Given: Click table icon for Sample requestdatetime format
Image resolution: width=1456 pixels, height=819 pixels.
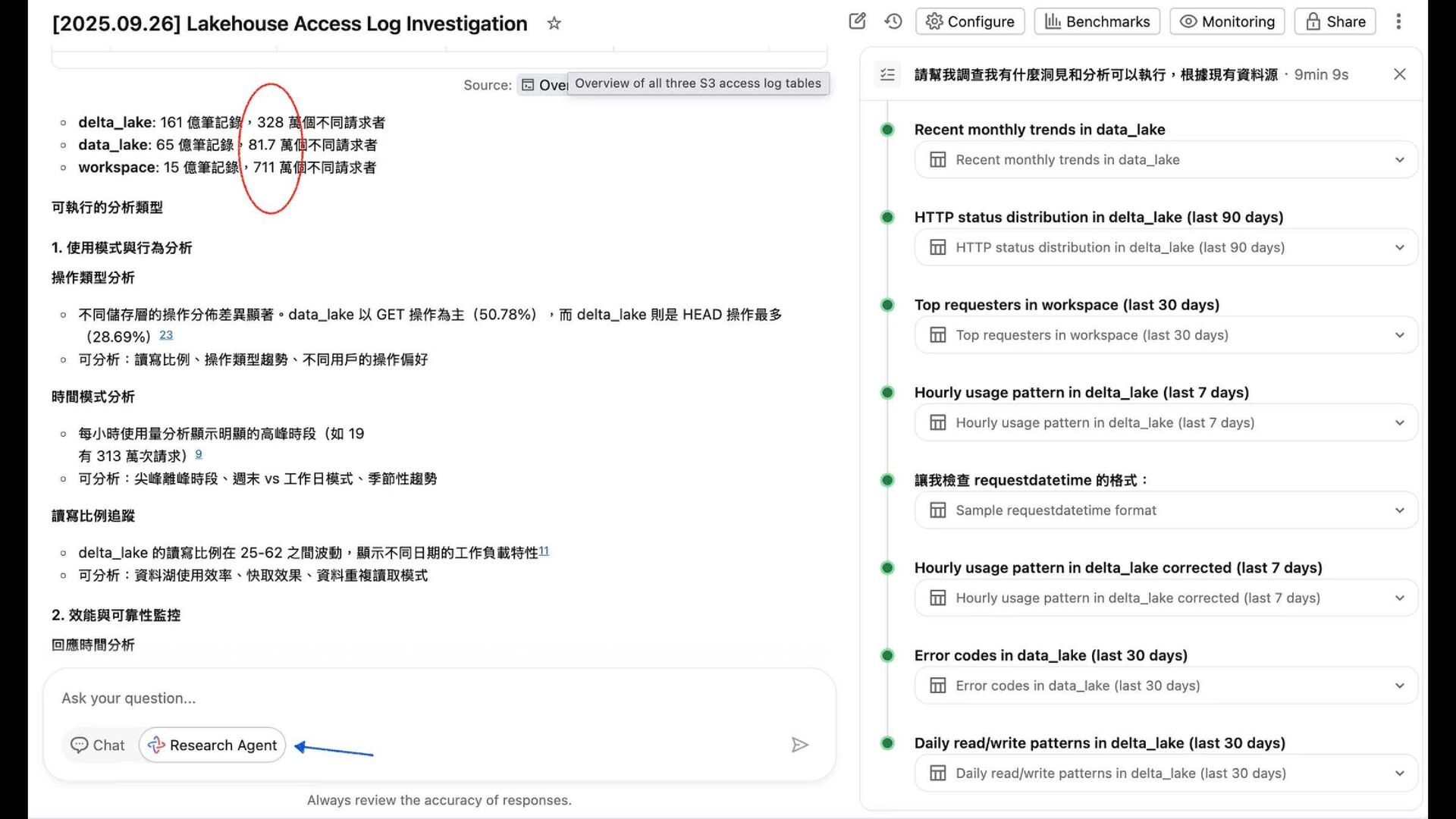Looking at the screenshot, I should (938, 510).
